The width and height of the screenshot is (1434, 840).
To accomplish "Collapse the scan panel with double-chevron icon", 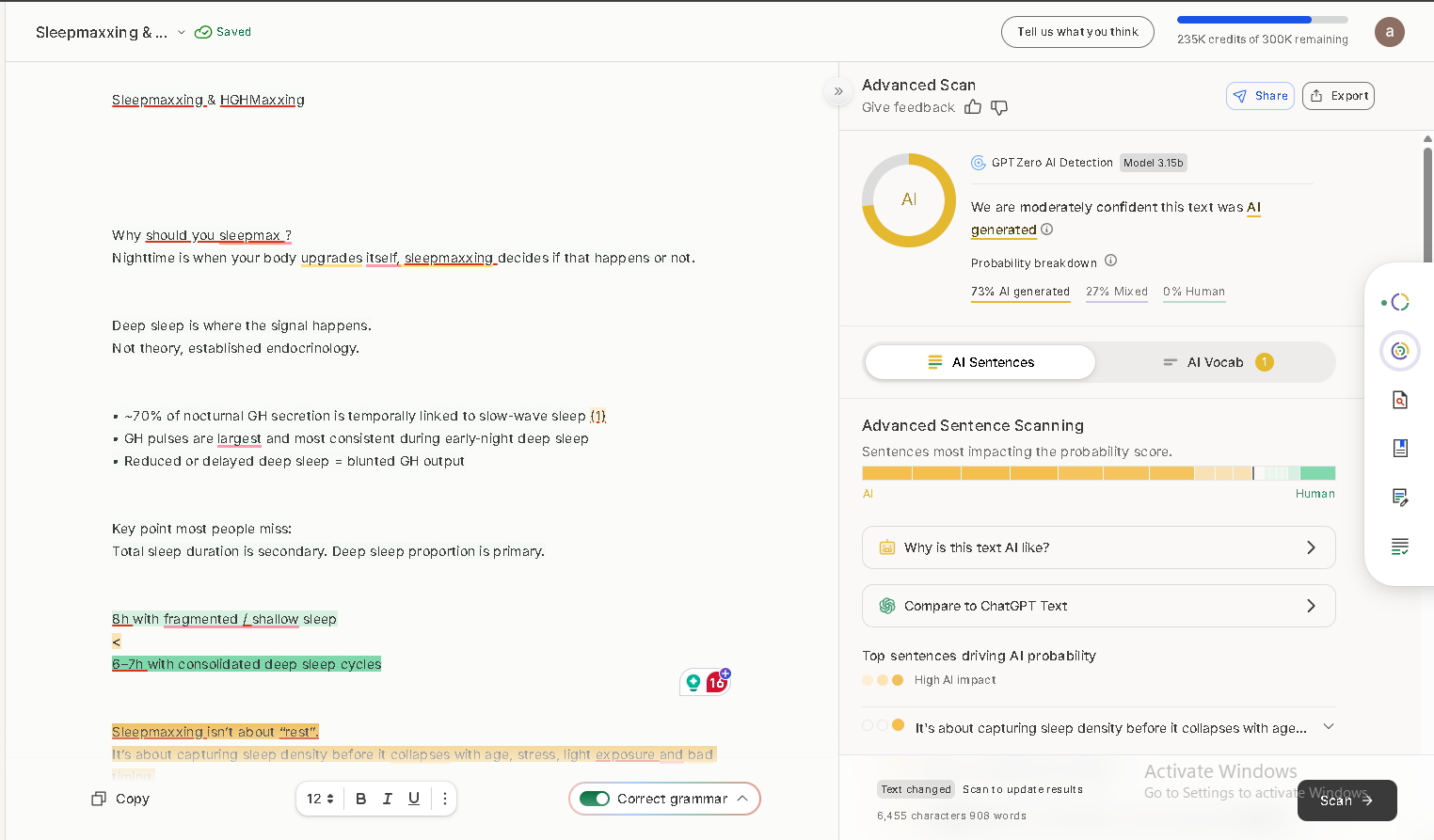I will [838, 91].
